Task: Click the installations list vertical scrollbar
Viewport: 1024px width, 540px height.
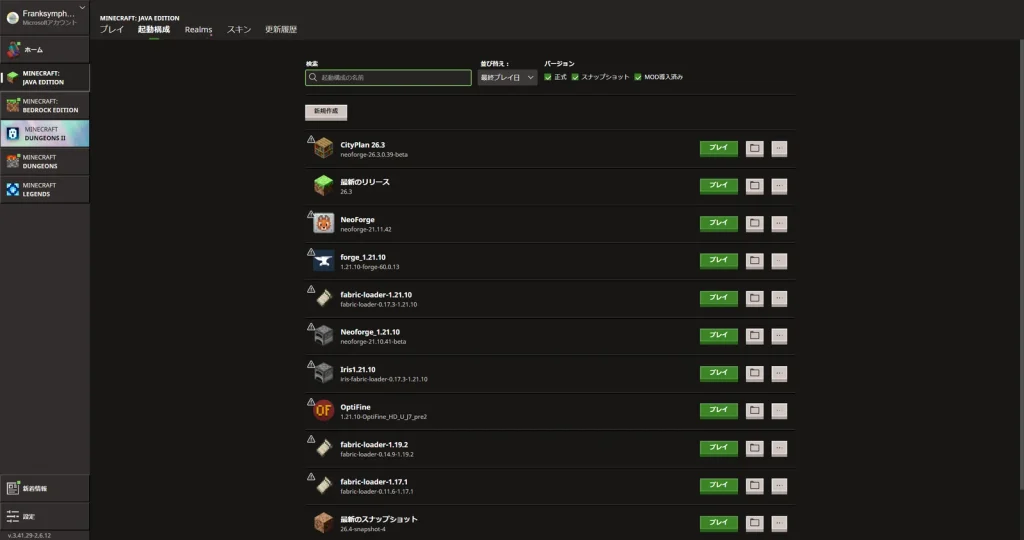Action: click(1021, 264)
